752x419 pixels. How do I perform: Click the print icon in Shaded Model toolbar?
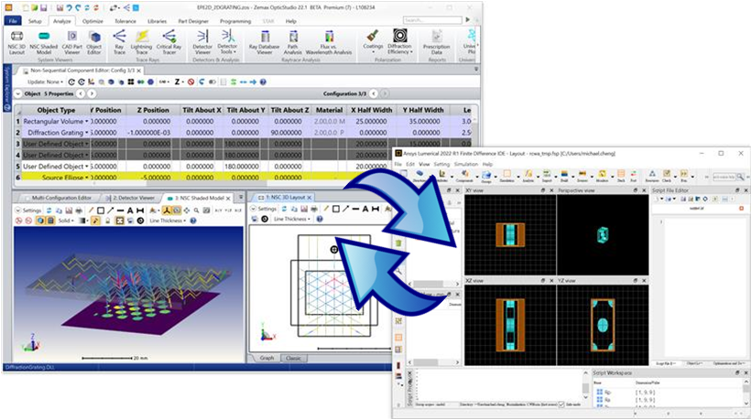tap(79, 210)
